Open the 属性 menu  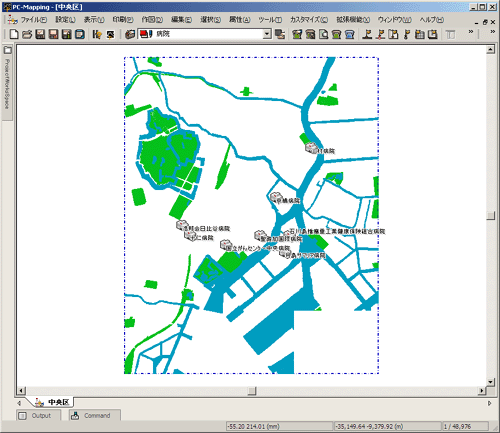[239, 20]
